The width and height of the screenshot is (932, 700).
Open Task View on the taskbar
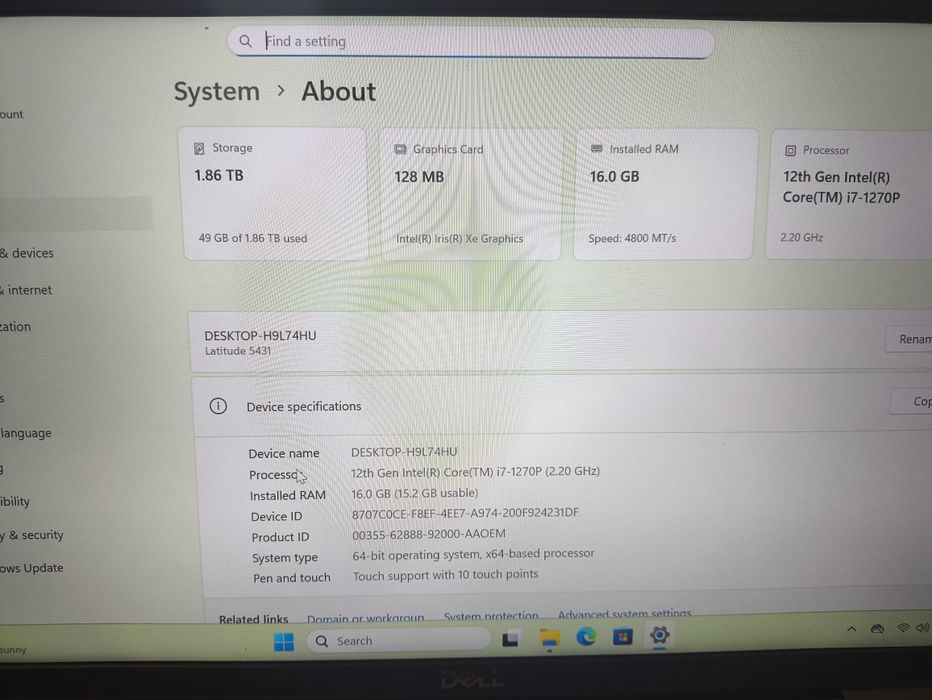(510, 640)
